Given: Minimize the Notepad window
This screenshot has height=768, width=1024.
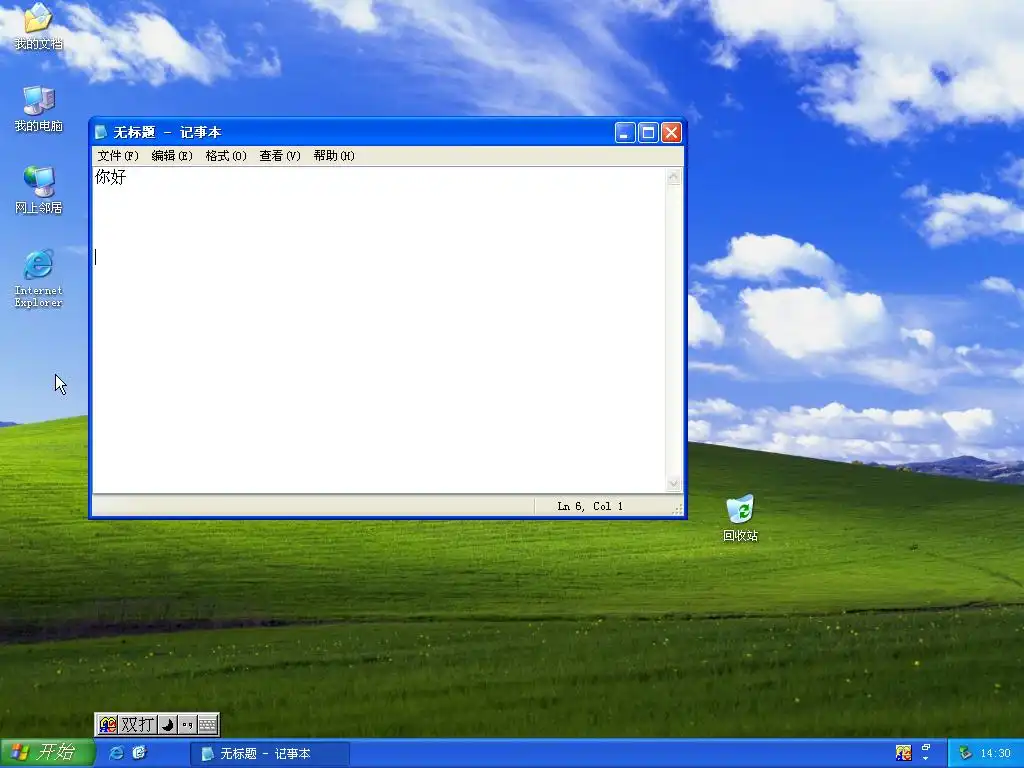Looking at the screenshot, I should [x=625, y=133].
